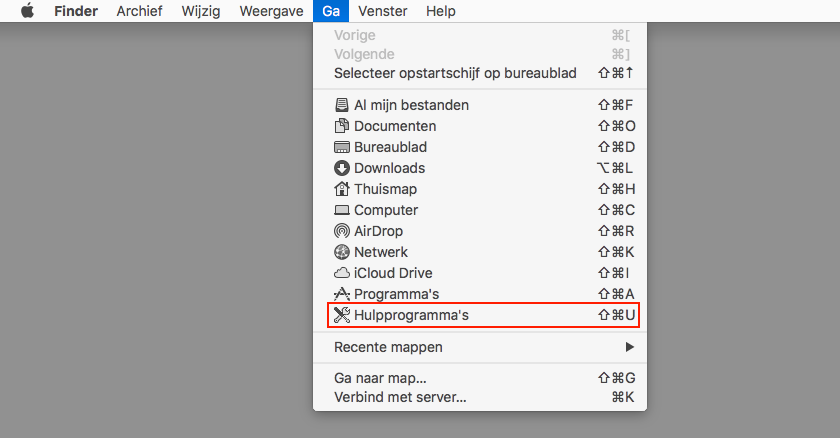Click the Documenten folder icon

coord(342,126)
